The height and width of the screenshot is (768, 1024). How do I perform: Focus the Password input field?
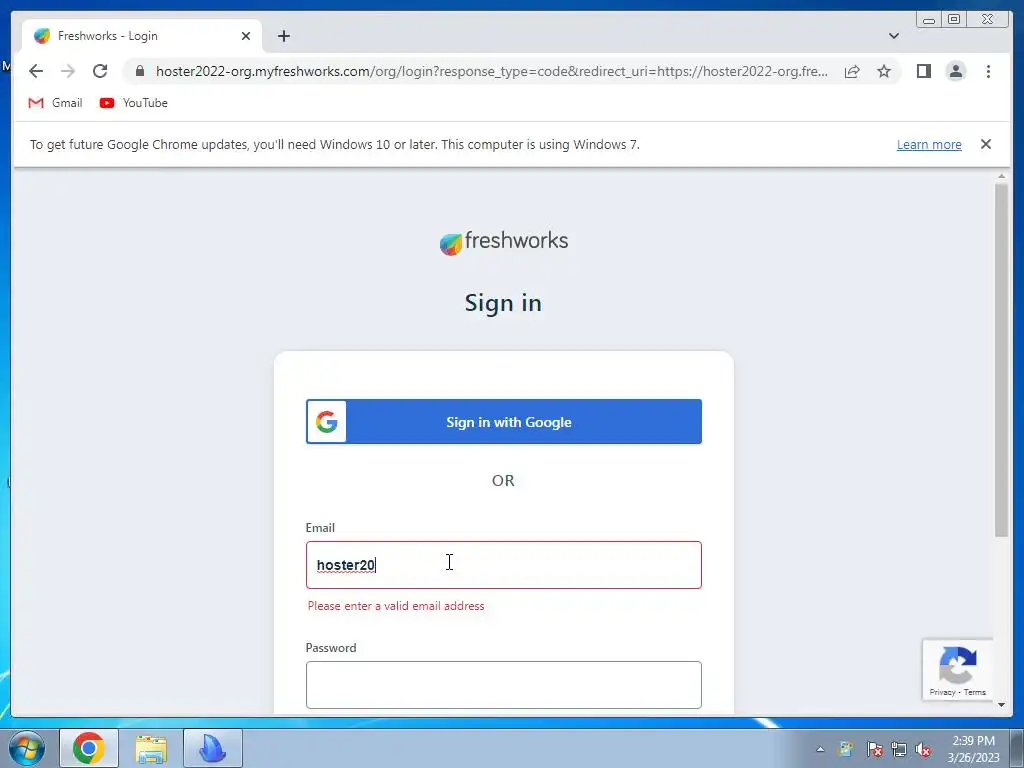pos(504,684)
